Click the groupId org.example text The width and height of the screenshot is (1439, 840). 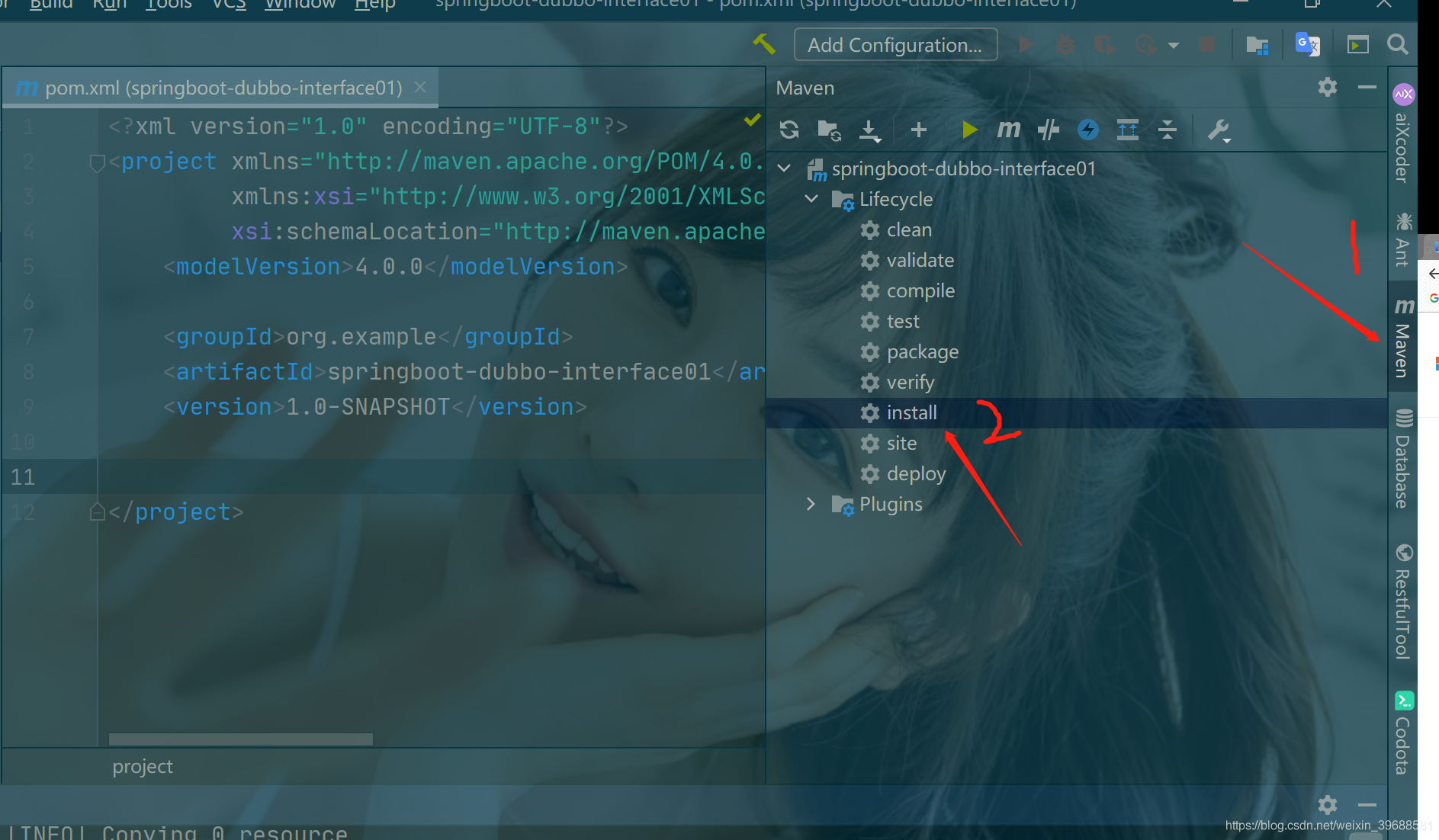coord(361,336)
